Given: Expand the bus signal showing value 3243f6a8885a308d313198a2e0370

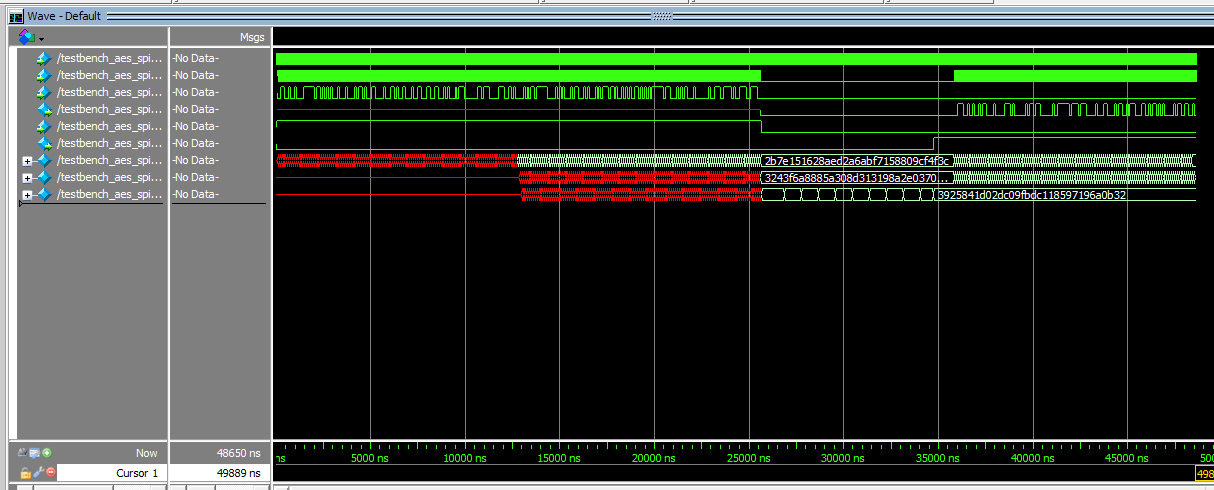Looking at the screenshot, I should tap(28, 177).
